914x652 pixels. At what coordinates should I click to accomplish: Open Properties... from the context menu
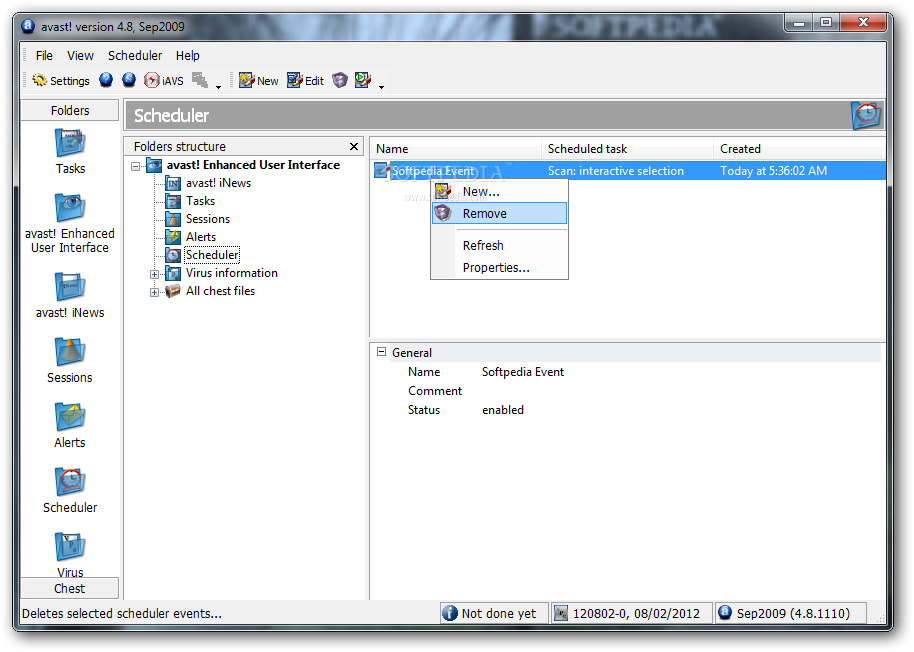click(x=499, y=267)
